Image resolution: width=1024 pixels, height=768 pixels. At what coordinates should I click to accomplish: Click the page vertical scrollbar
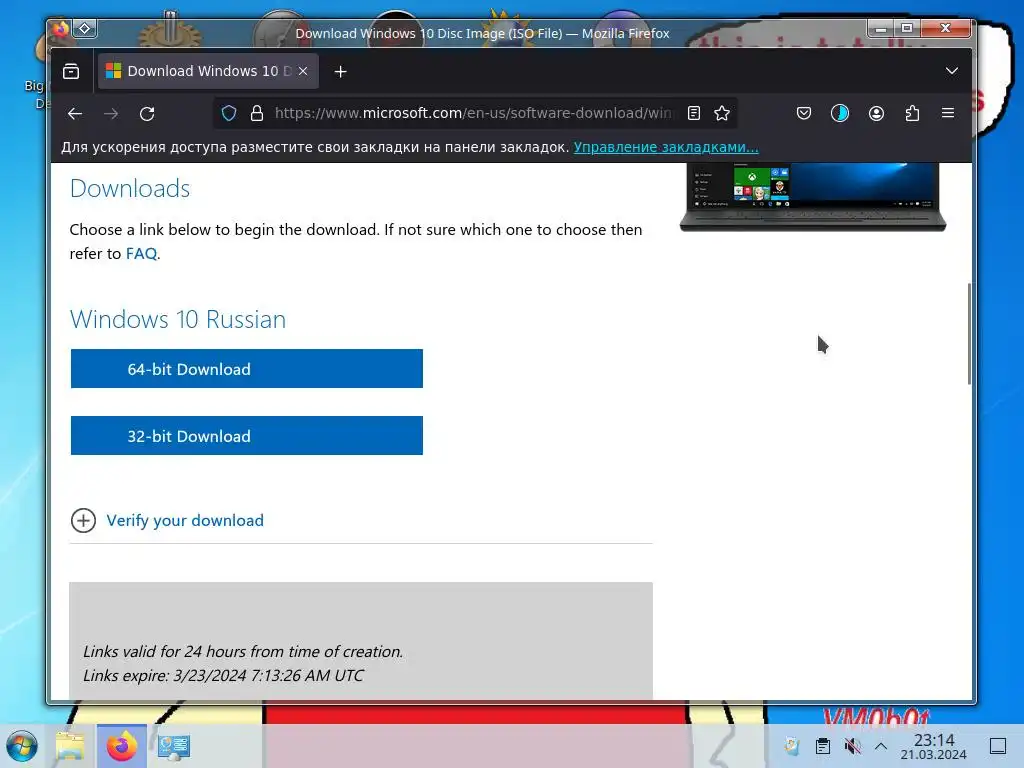pos(969,334)
